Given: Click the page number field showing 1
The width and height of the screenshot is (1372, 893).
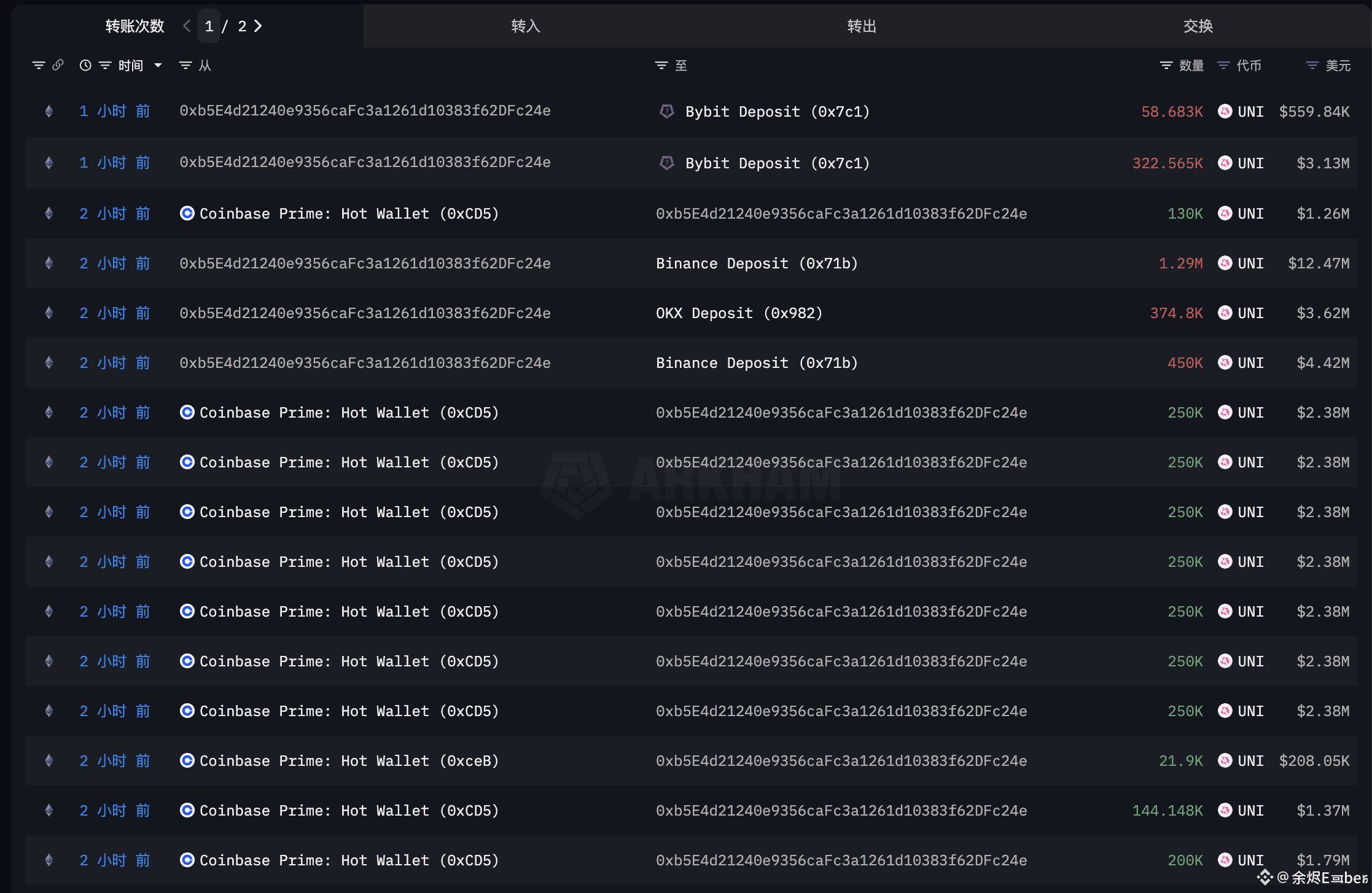Looking at the screenshot, I should coord(209,26).
